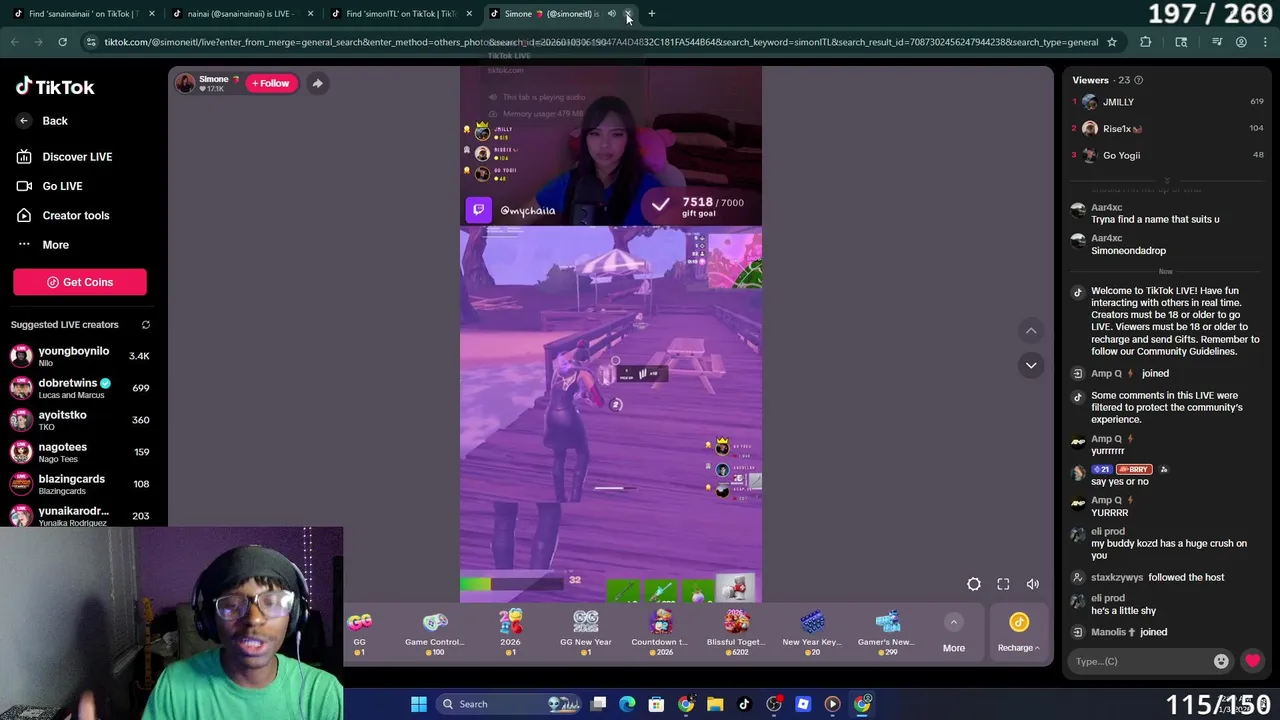Toggle fullscreen on the live video
The height and width of the screenshot is (720, 1280).
(1003, 584)
